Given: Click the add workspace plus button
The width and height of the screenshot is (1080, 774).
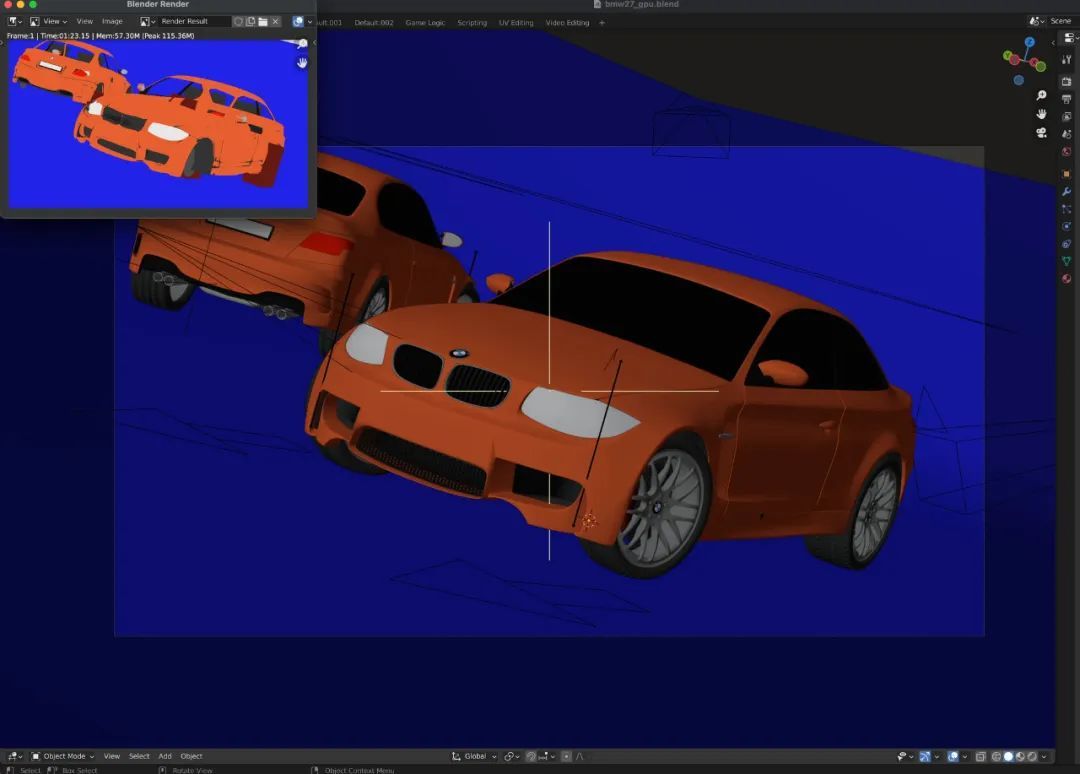Looking at the screenshot, I should (x=602, y=22).
